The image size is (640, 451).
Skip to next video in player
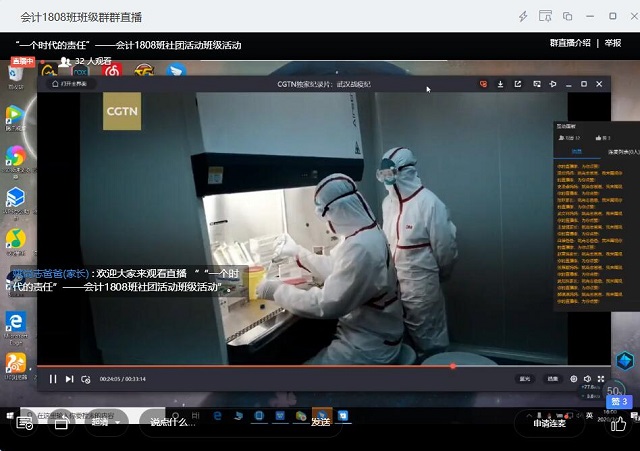(69, 379)
